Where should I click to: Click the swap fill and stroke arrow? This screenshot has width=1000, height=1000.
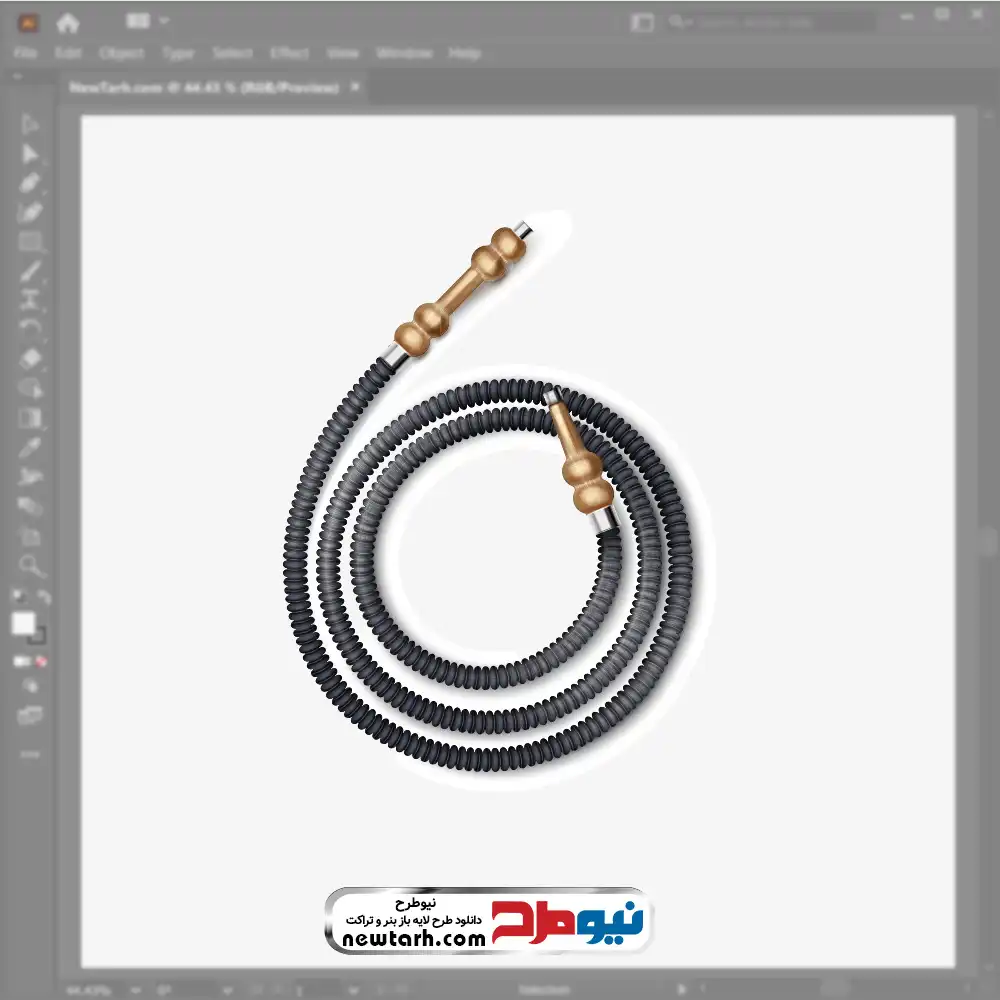tap(43, 597)
